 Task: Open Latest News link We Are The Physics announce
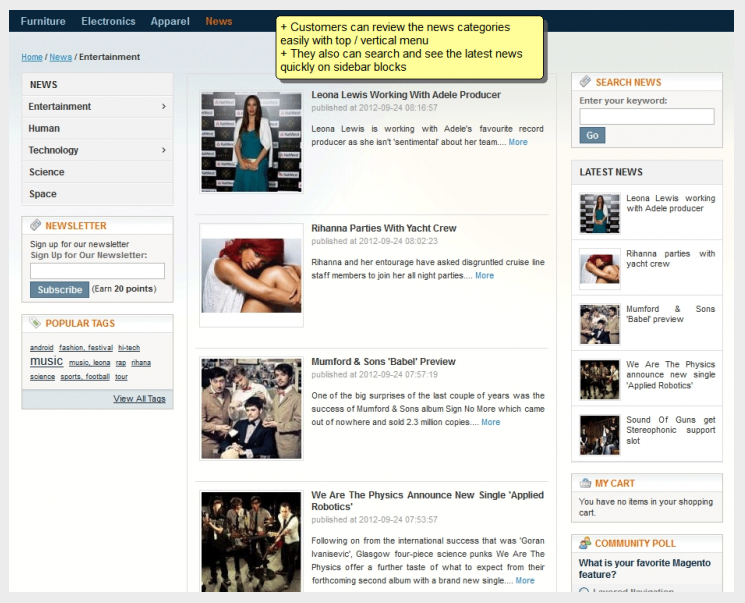point(670,375)
